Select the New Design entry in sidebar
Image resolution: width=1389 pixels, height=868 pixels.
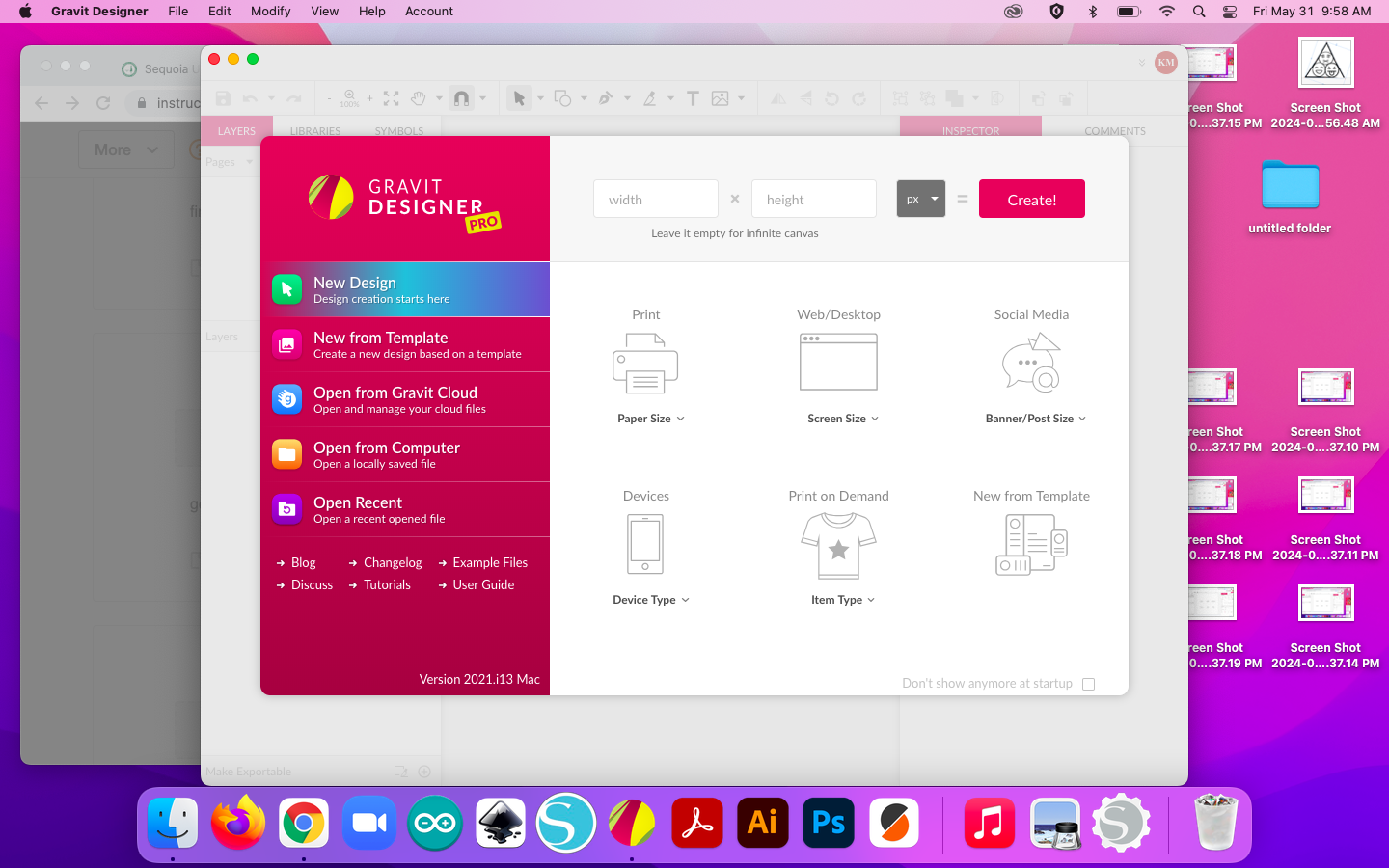click(x=405, y=289)
